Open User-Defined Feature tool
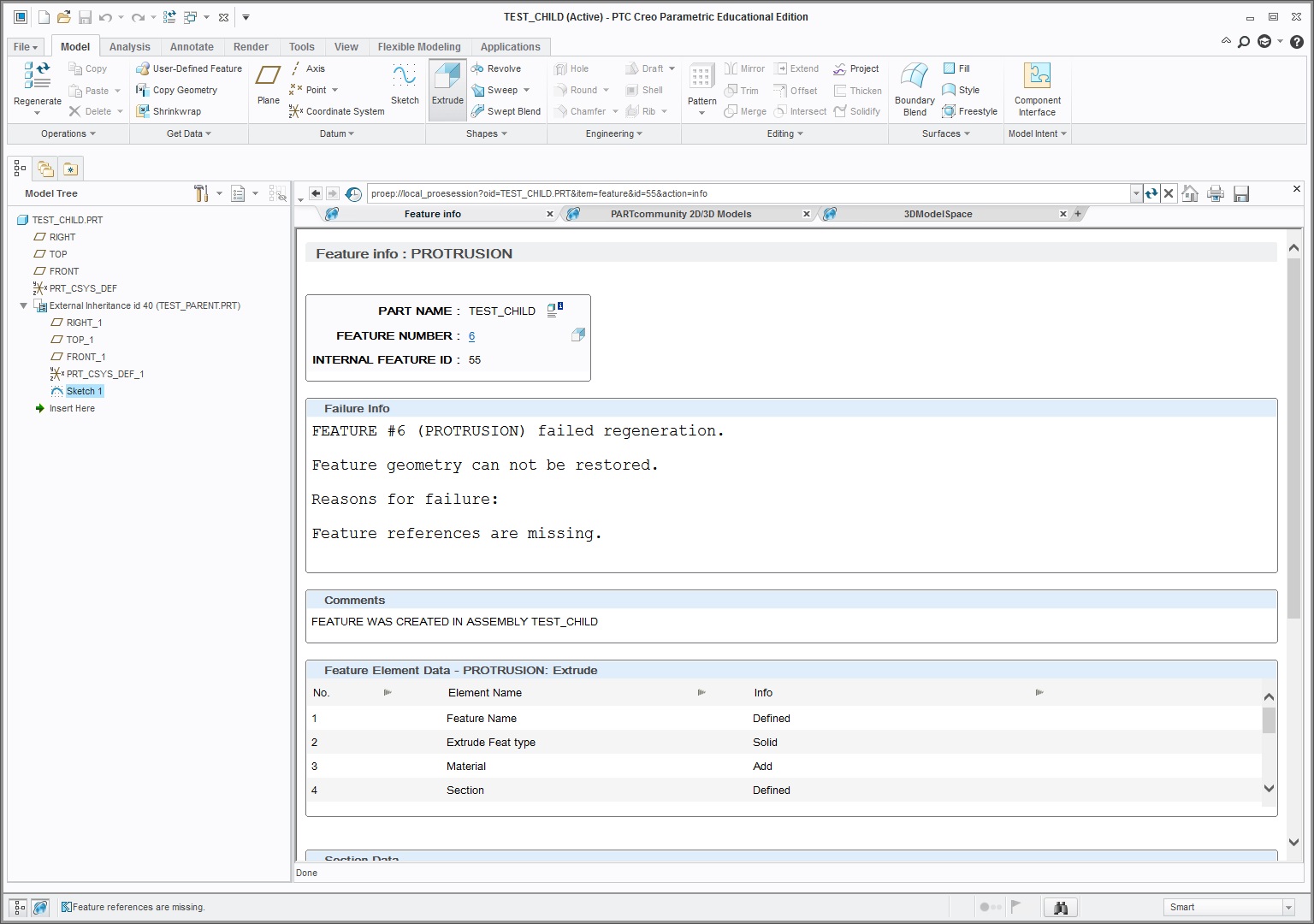This screenshot has height=924, width=1314. coord(189,68)
